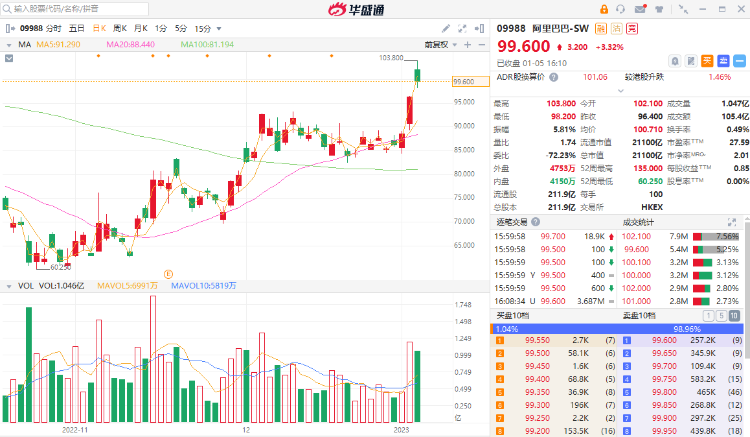Image resolution: width=750 pixels, height=437 pixels.
Task: Expand chart to fullscreen
Action: click(x=462, y=29)
